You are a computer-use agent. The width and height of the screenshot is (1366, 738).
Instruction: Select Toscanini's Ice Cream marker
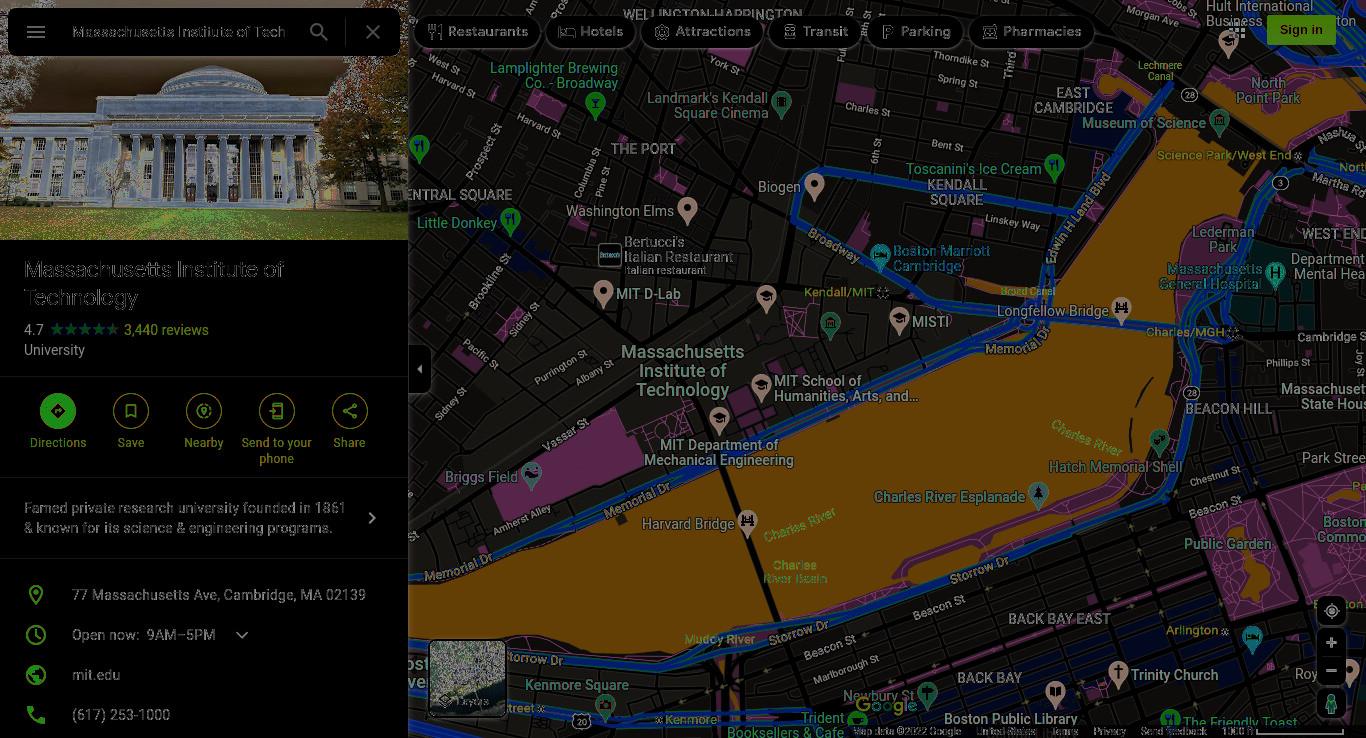coord(1054,167)
